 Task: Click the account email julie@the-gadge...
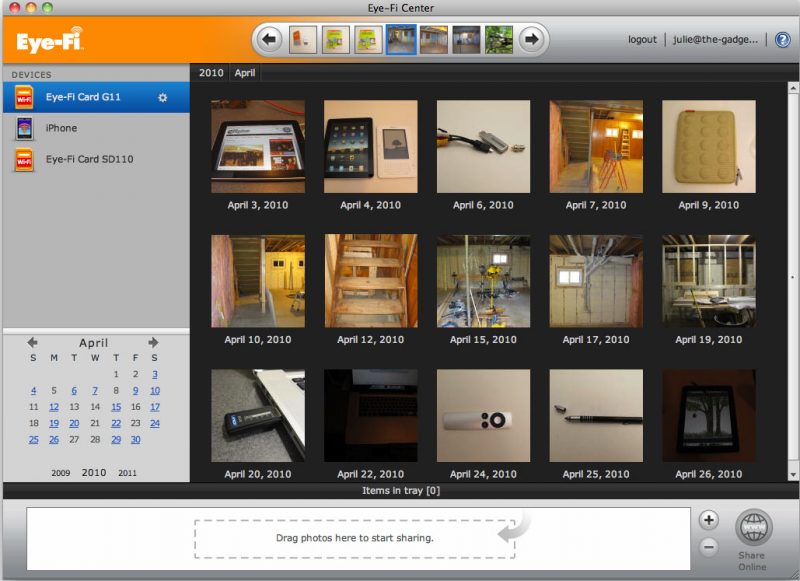[x=716, y=40]
